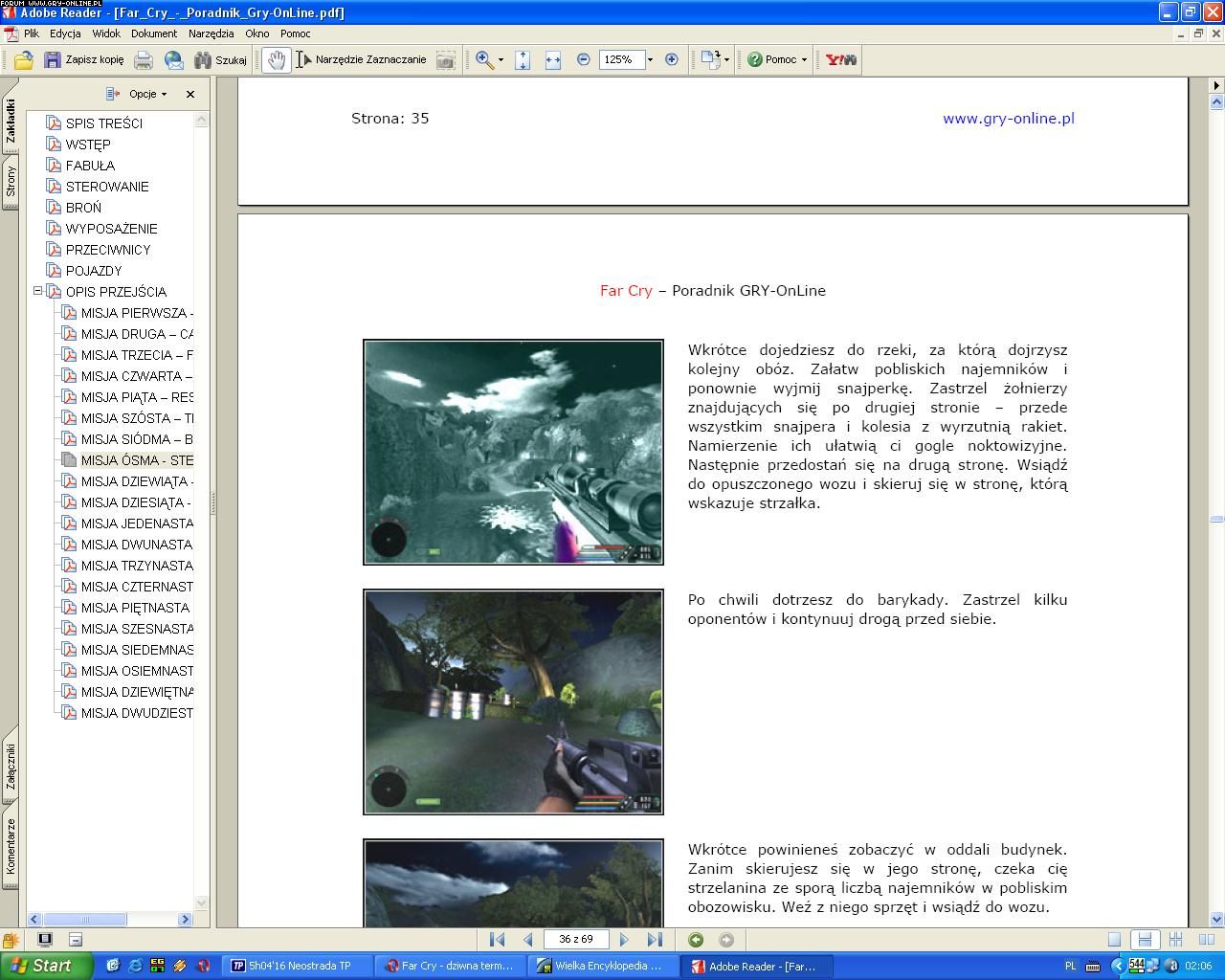The image size is (1225, 980).
Task: Jump to MISJA DWUNASTA bookmark
Action: (x=137, y=545)
